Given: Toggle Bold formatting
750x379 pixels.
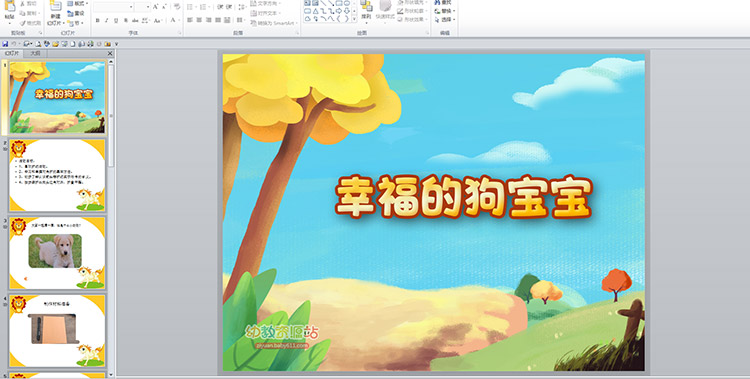Looking at the screenshot, I should click(x=98, y=20).
